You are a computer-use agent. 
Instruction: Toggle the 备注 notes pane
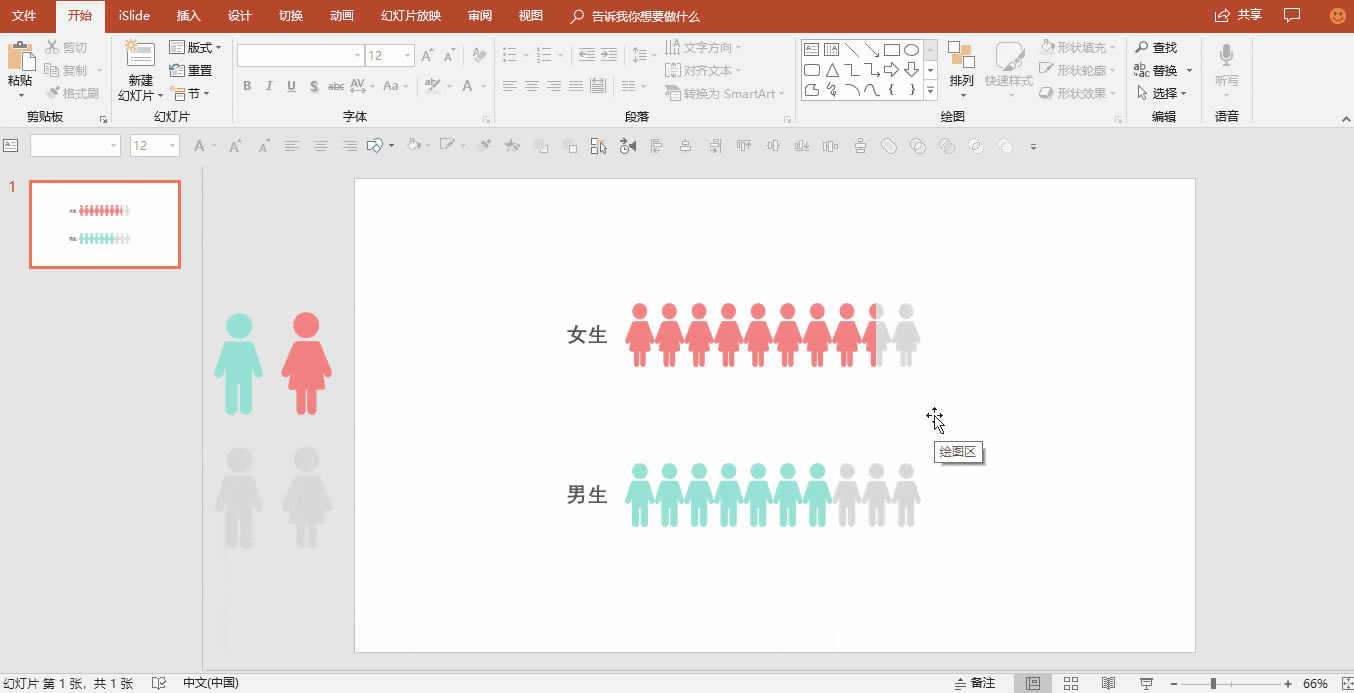pyautogui.click(x=975, y=683)
